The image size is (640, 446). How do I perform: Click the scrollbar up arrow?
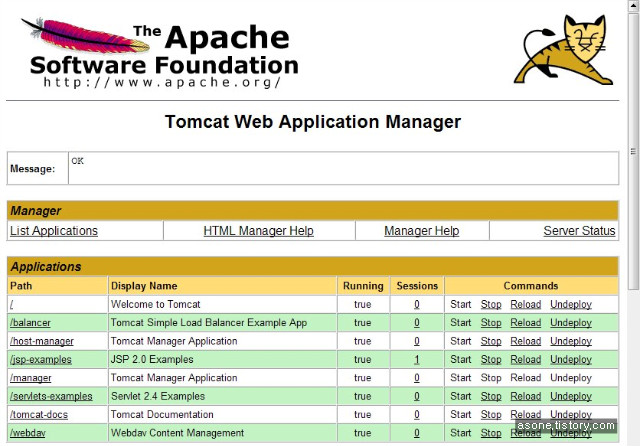pyautogui.click(x=633, y=6)
